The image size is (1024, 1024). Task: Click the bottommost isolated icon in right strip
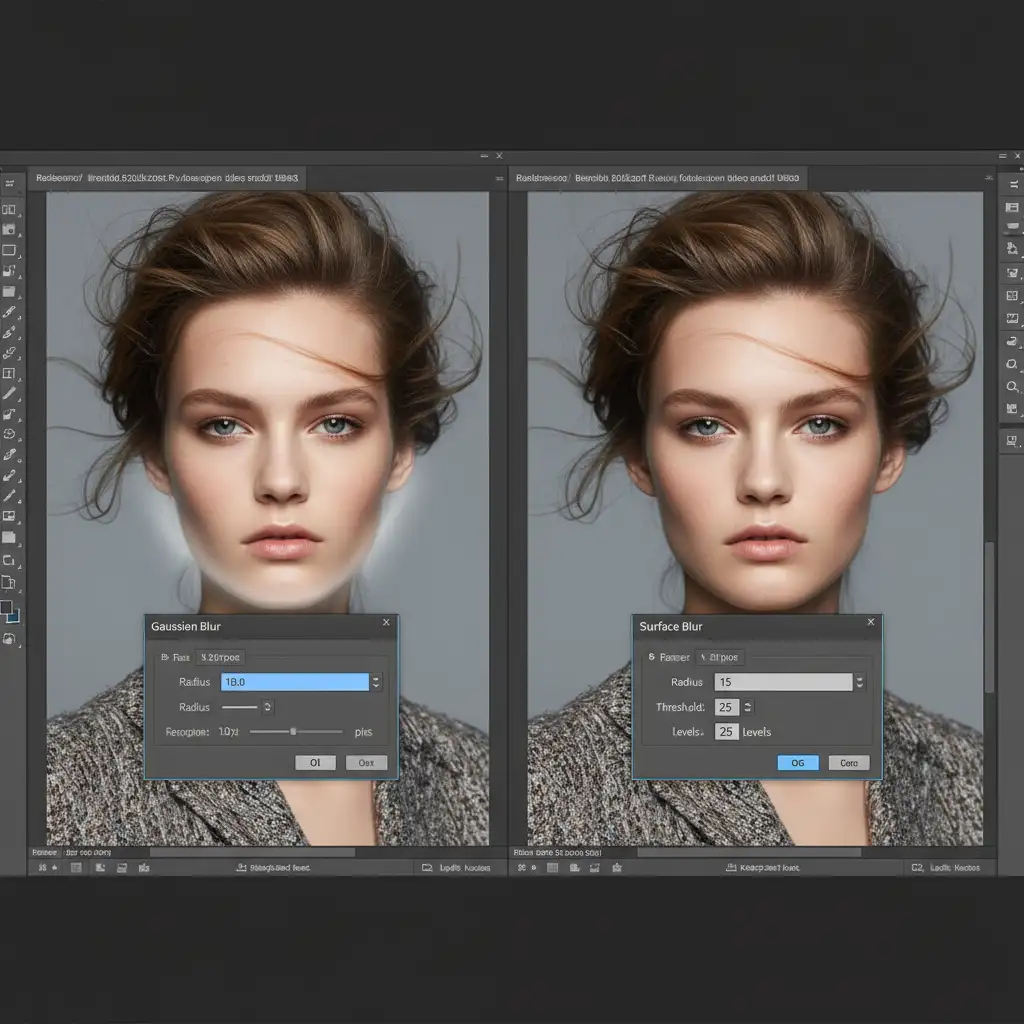click(1012, 440)
